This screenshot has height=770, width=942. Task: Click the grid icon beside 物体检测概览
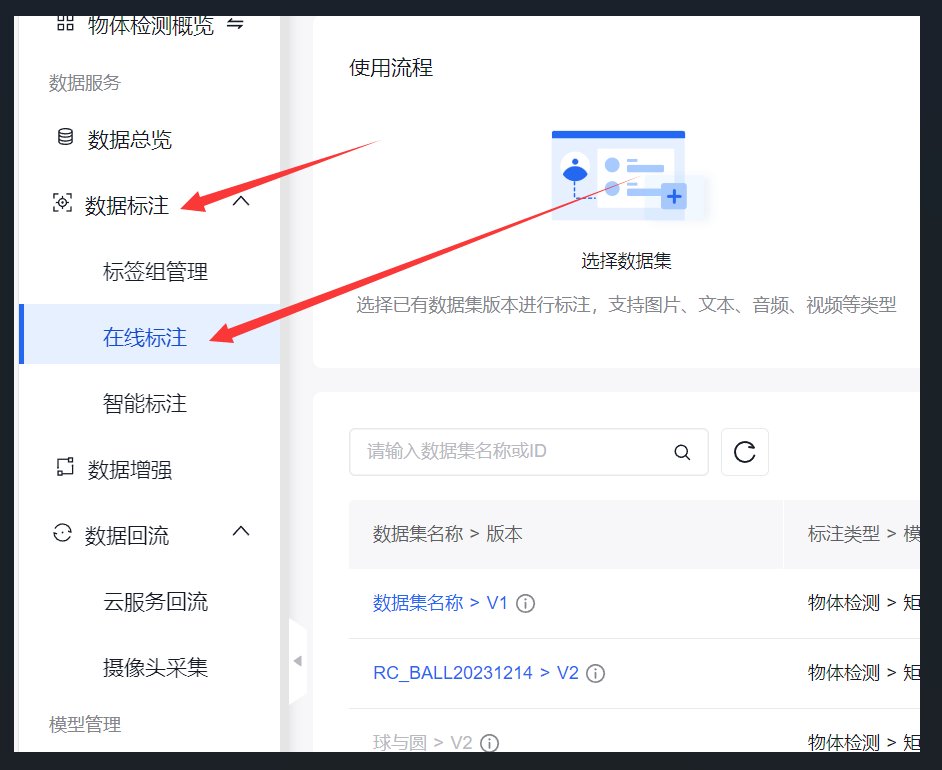point(65,23)
